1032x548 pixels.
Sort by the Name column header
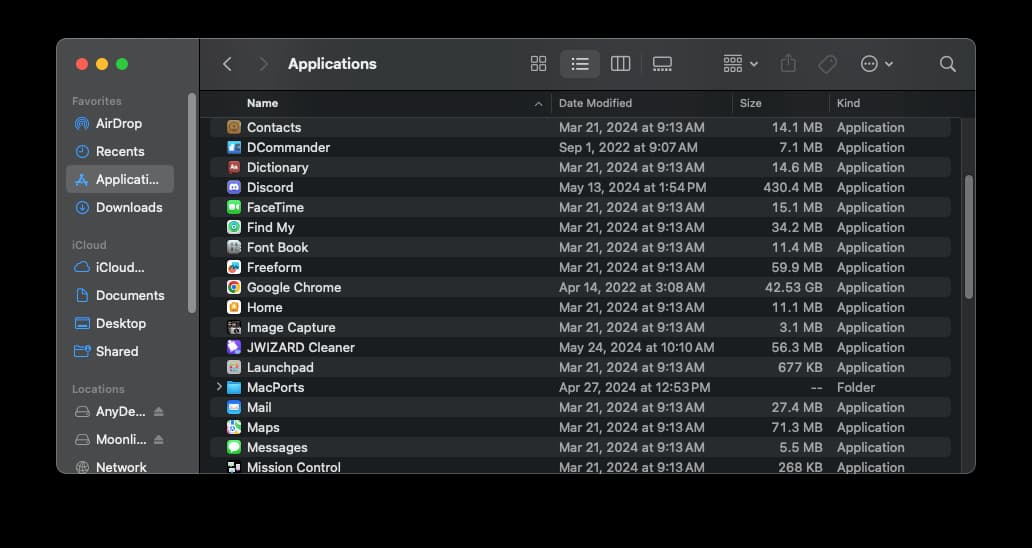(262, 103)
